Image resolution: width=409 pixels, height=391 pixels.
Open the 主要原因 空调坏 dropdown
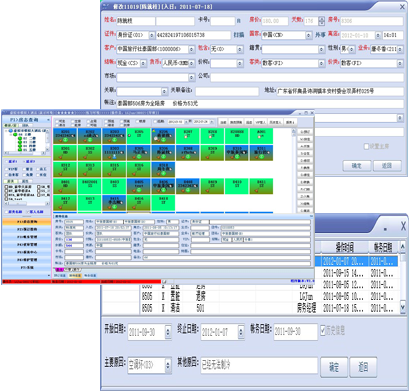168,366
